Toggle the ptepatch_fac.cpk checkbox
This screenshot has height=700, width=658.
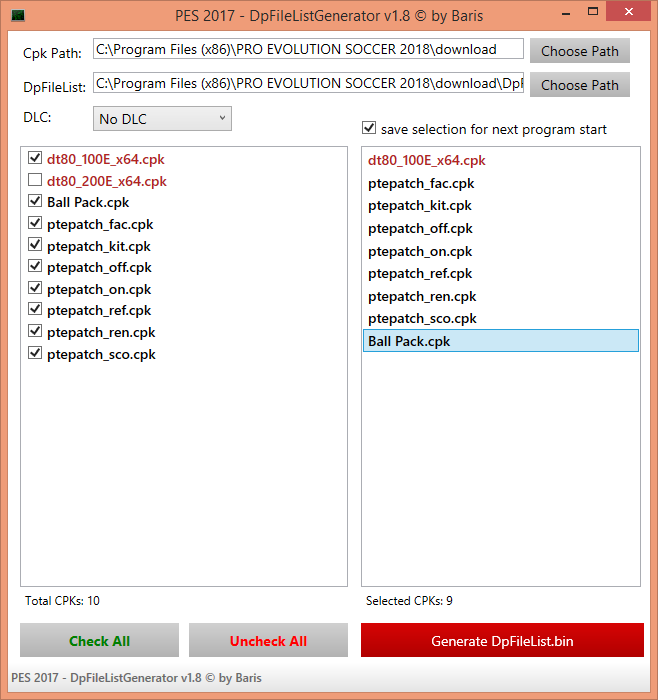pos(35,223)
